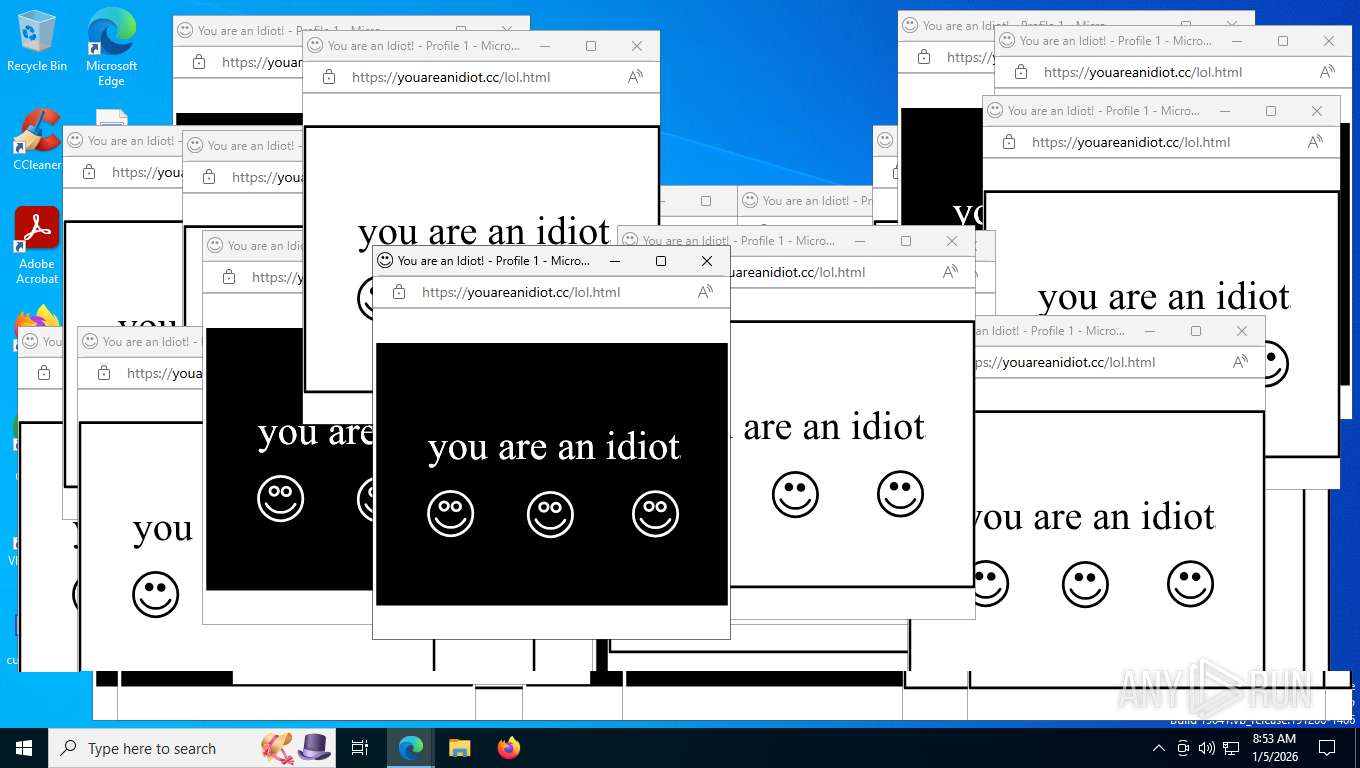Click smiley favicon of 'You are an Idiot! - Pr' window
Screen dimensions: 1360x768
pos(750,200)
